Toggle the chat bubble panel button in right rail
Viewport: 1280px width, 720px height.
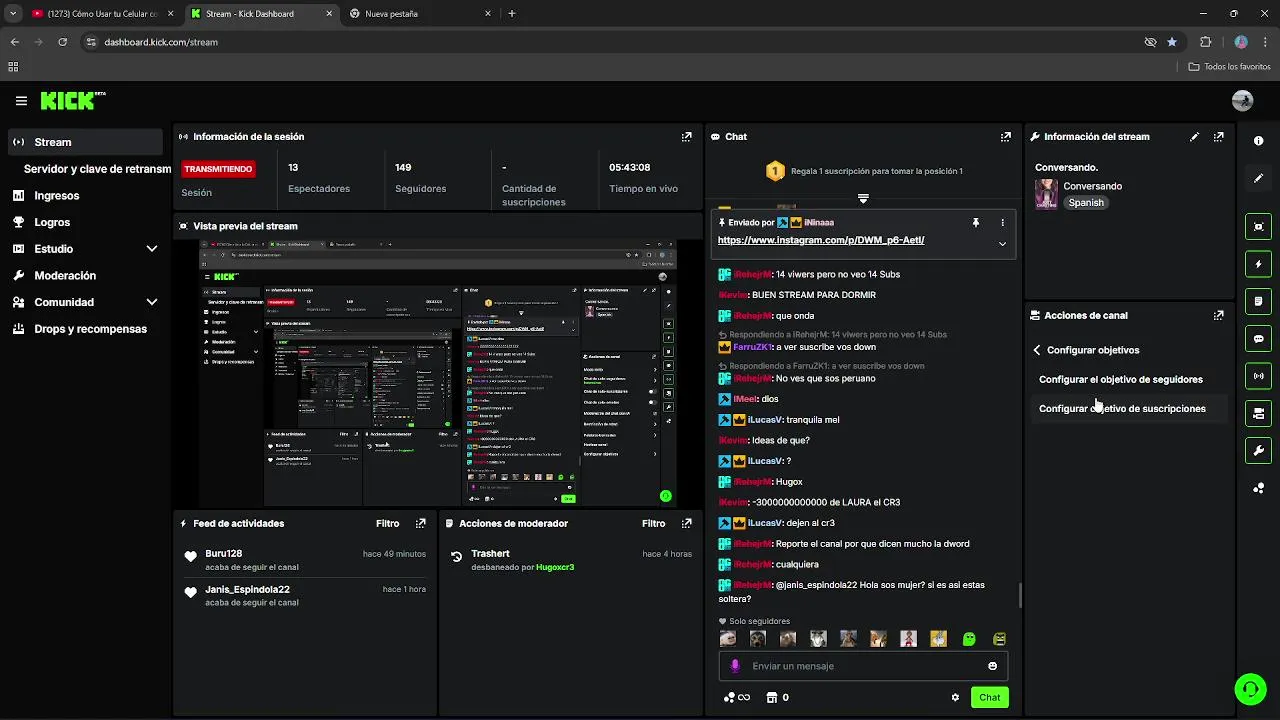[x=1258, y=338]
